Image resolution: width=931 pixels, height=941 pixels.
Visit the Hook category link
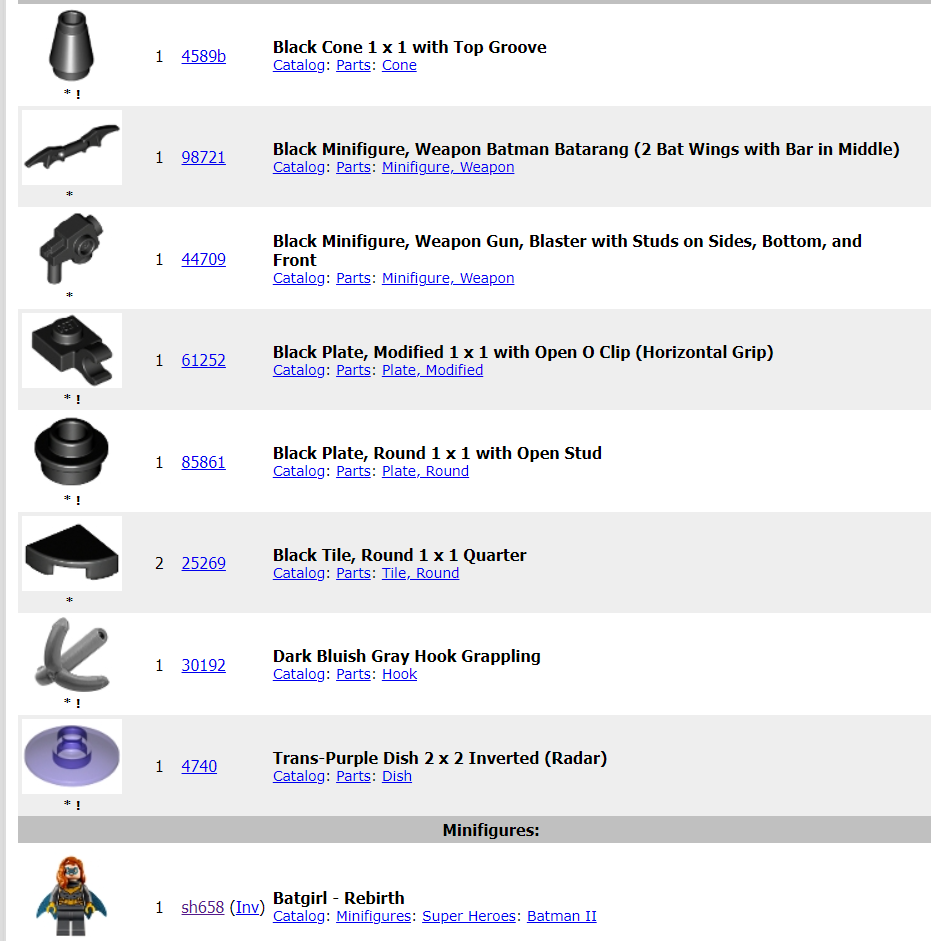[399, 674]
